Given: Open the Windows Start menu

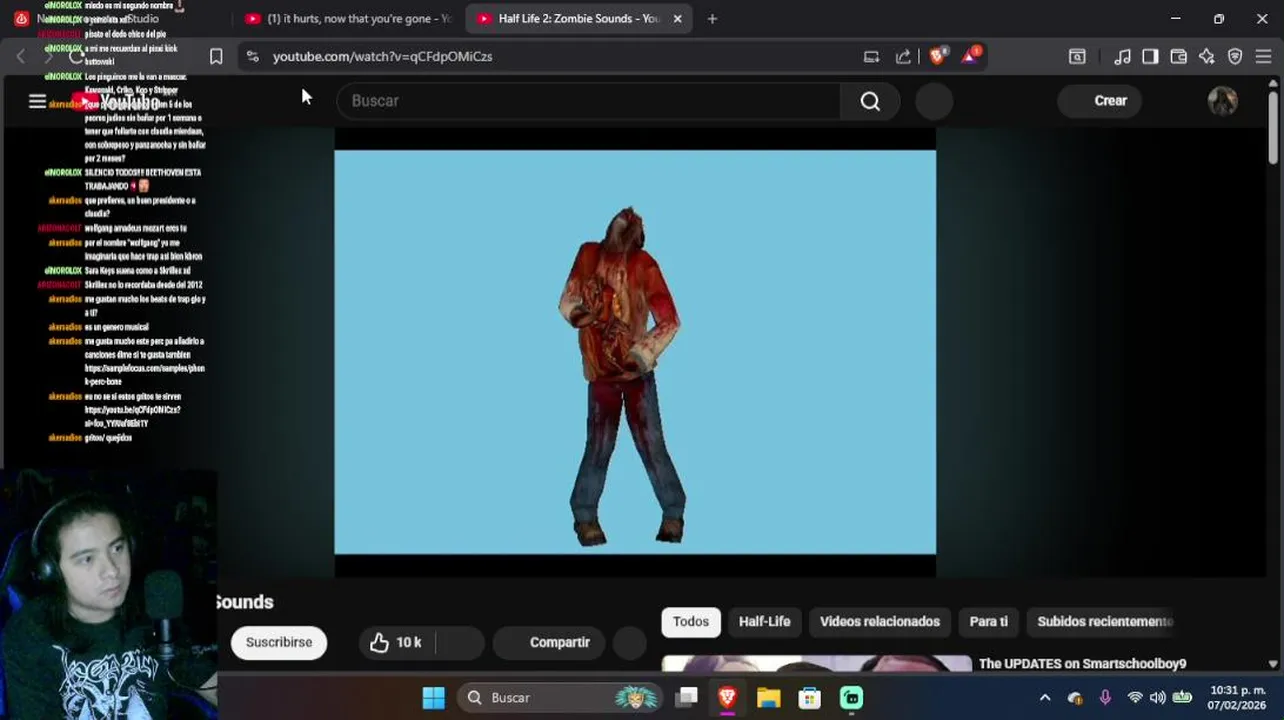Looking at the screenshot, I should [433, 698].
